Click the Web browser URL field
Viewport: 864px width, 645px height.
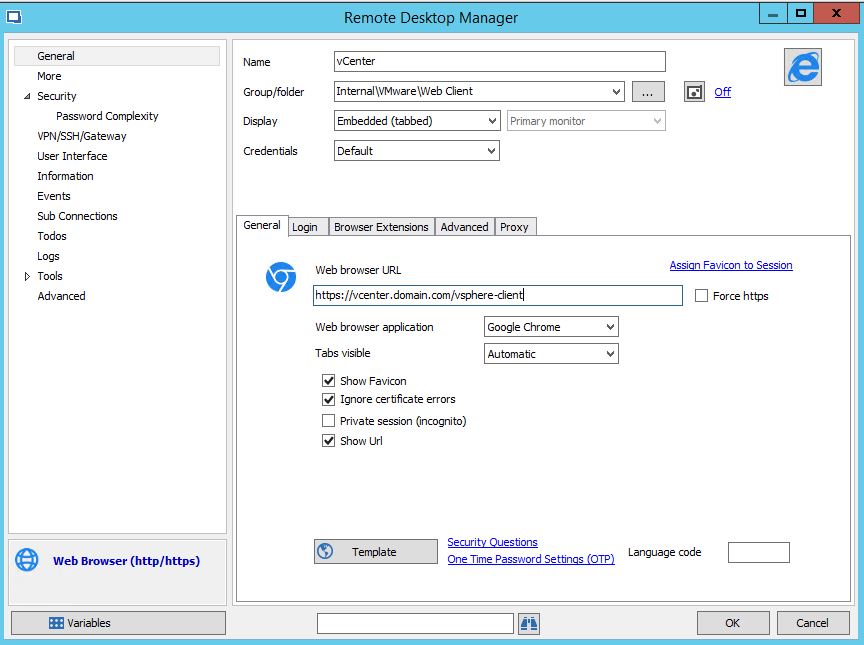click(x=498, y=295)
